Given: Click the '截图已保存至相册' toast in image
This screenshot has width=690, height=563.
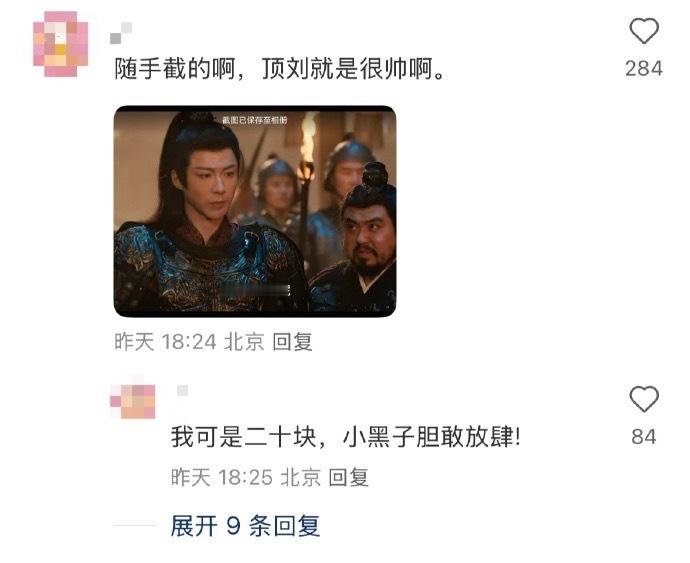Looking at the screenshot, I should 254,120.
